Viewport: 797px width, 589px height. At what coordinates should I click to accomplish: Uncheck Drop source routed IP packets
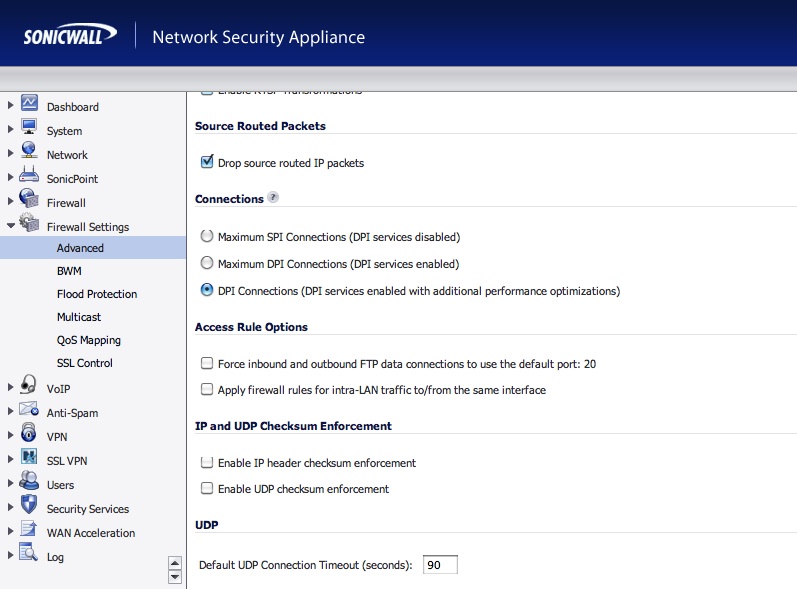coord(207,162)
